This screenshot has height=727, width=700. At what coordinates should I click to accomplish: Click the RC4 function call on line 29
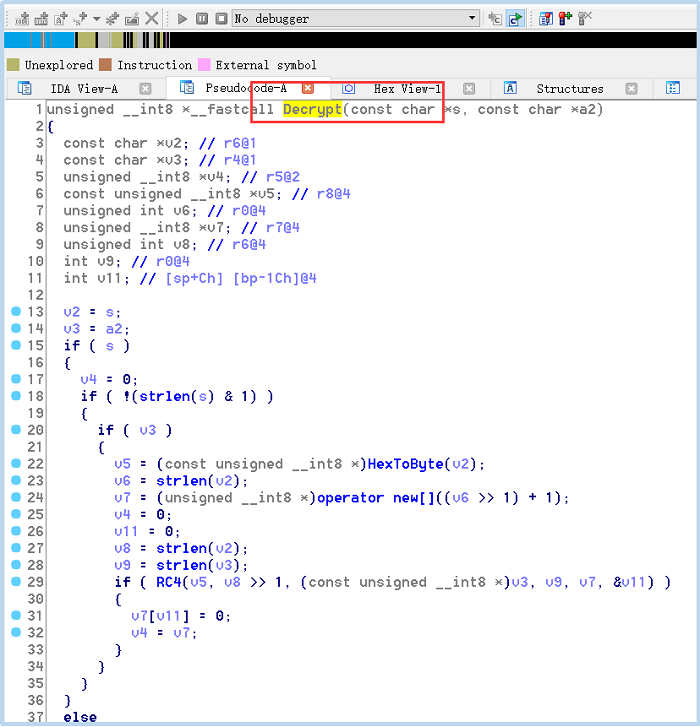[169, 582]
